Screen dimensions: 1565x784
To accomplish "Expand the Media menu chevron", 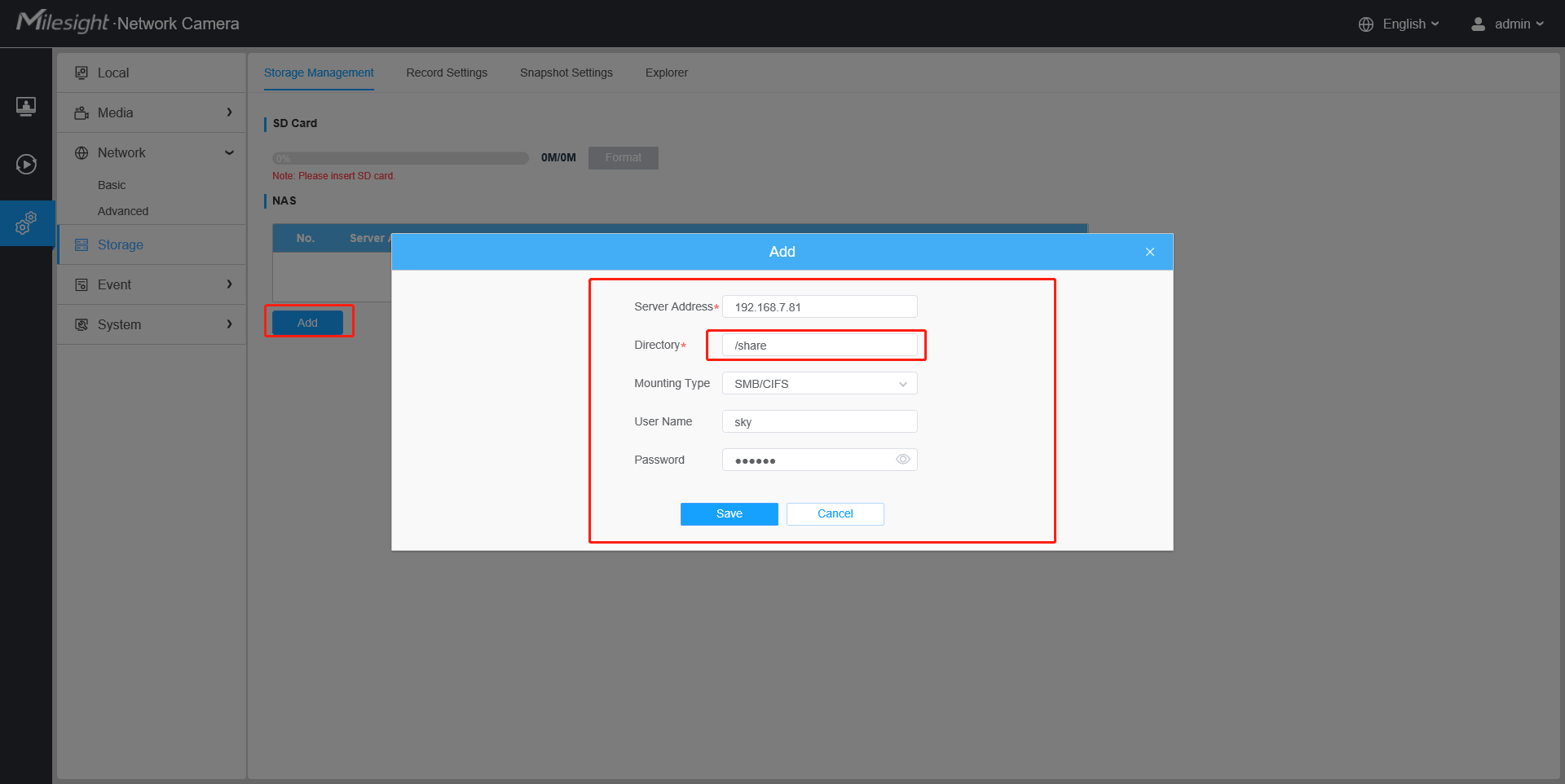I will (x=229, y=112).
